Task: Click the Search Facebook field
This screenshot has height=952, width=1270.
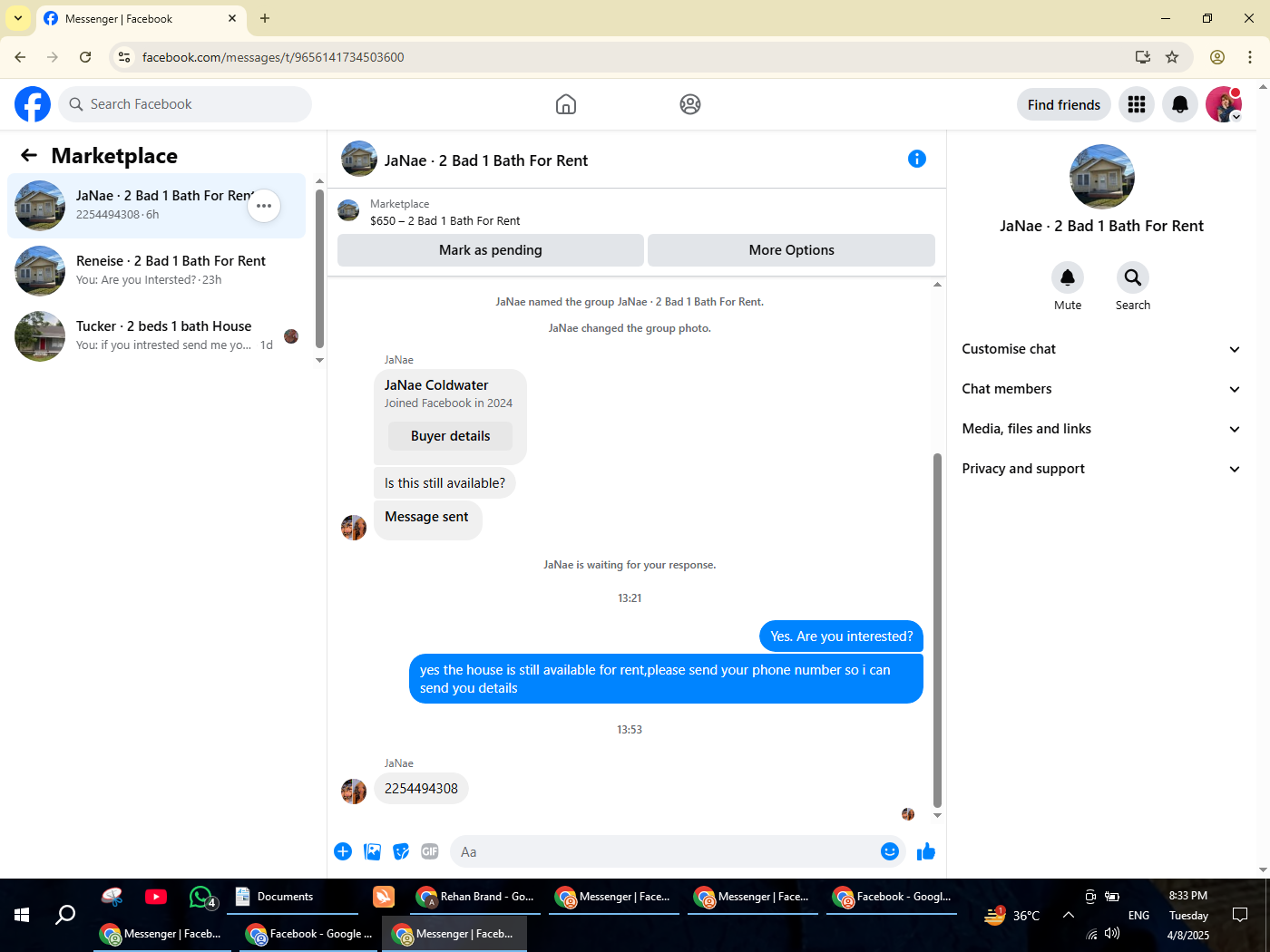Action: 185,104
